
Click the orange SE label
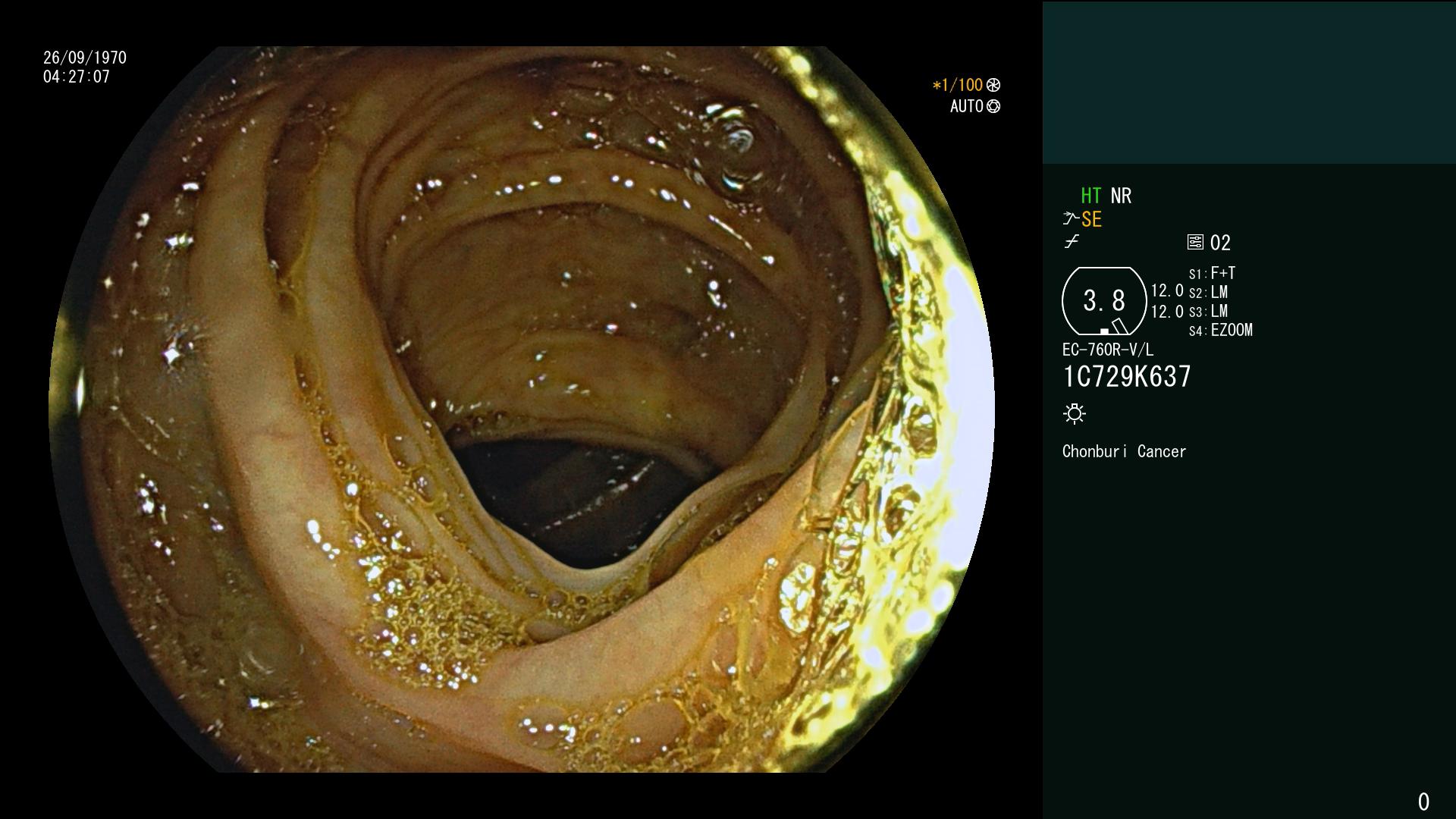click(1091, 220)
